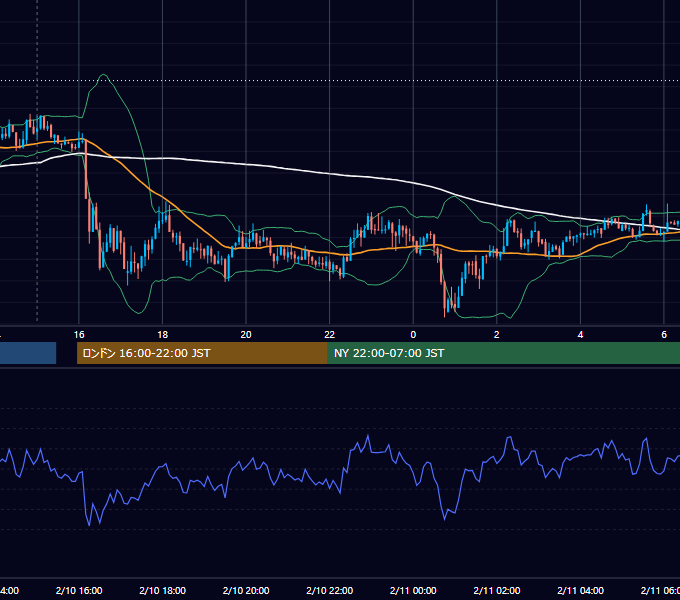Click the '2/10 16:00' date label
Image resolution: width=680 pixels, height=600 pixels.
79,590
